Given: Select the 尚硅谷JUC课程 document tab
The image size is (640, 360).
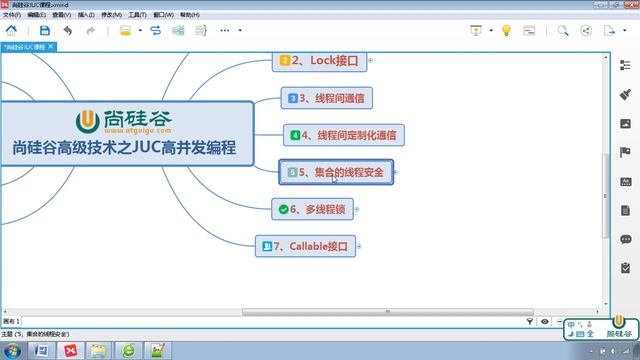Looking at the screenshot, I should (24, 47).
